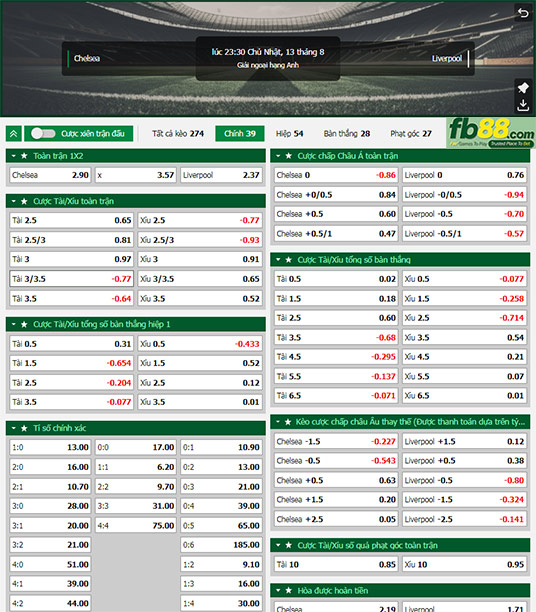Click the star beside Toàn trận 1X2
The width and height of the screenshot is (536, 612).
pyautogui.click(x=24, y=156)
